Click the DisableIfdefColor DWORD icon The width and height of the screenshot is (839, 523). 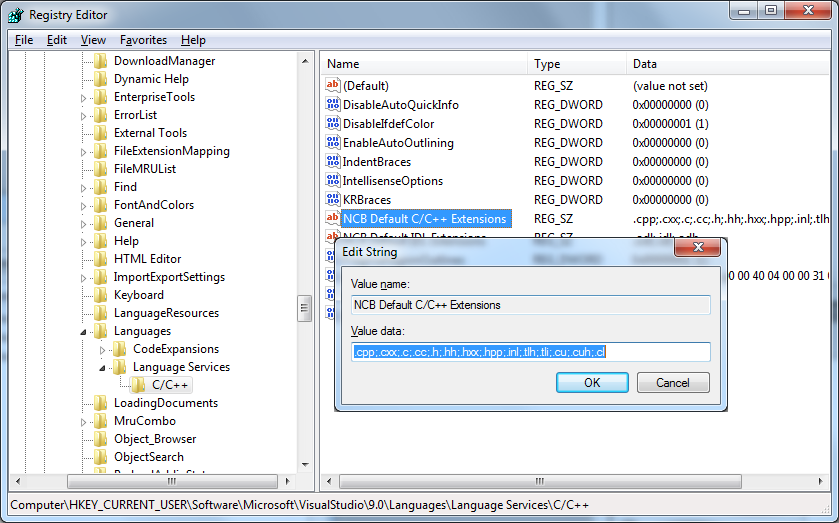(332, 123)
